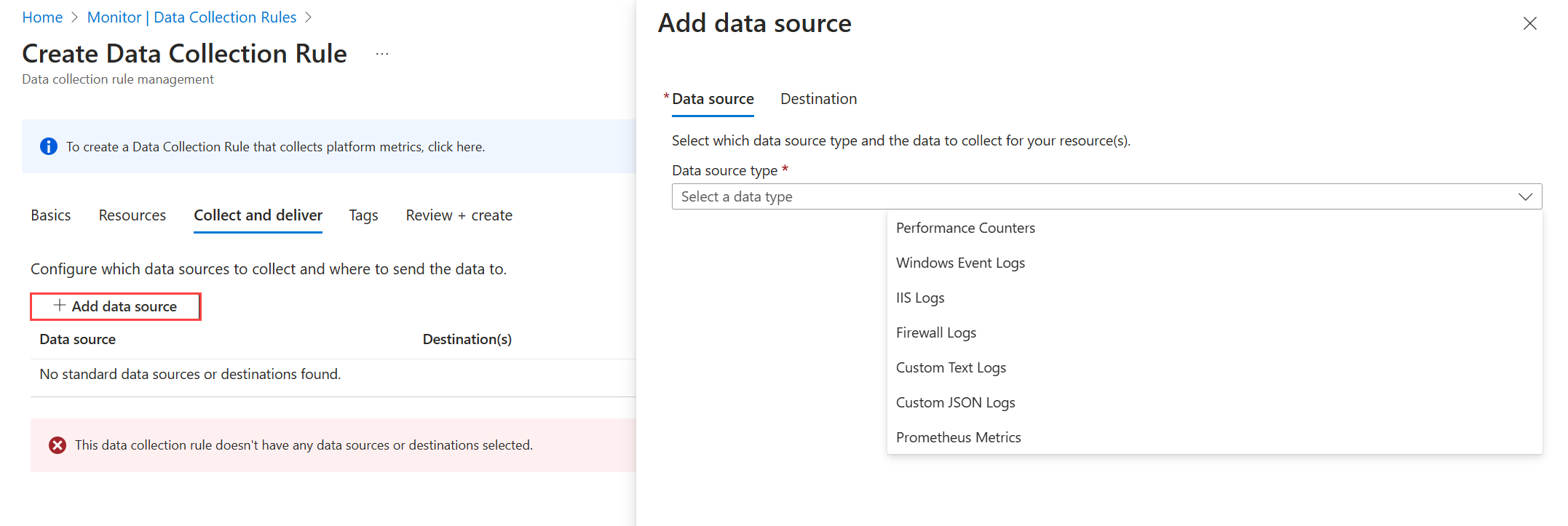Choose Prometheus Metrics data type

click(x=958, y=437)
